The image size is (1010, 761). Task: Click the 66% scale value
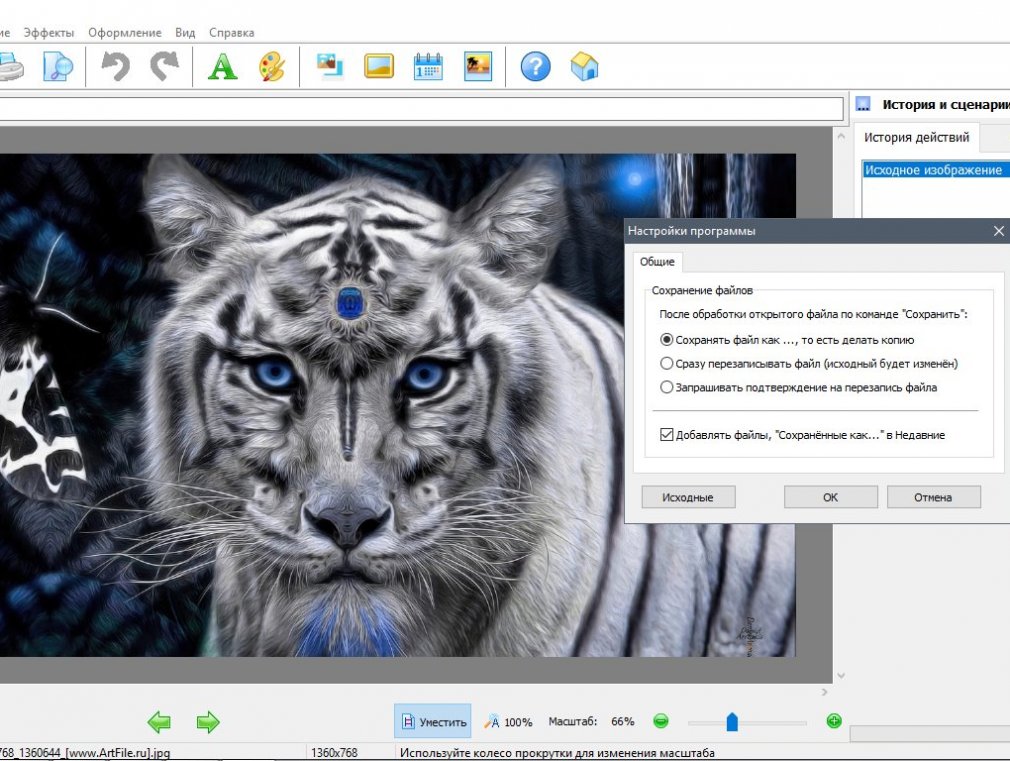click(622, 722)
